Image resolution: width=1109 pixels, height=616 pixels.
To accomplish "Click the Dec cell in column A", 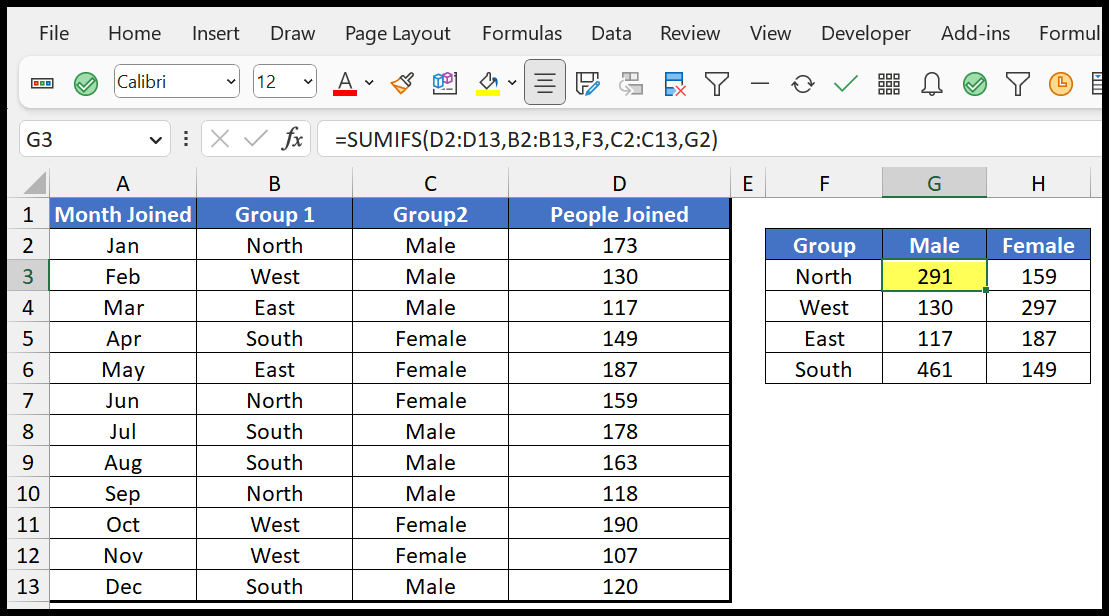I will click(x=123, y=586).
